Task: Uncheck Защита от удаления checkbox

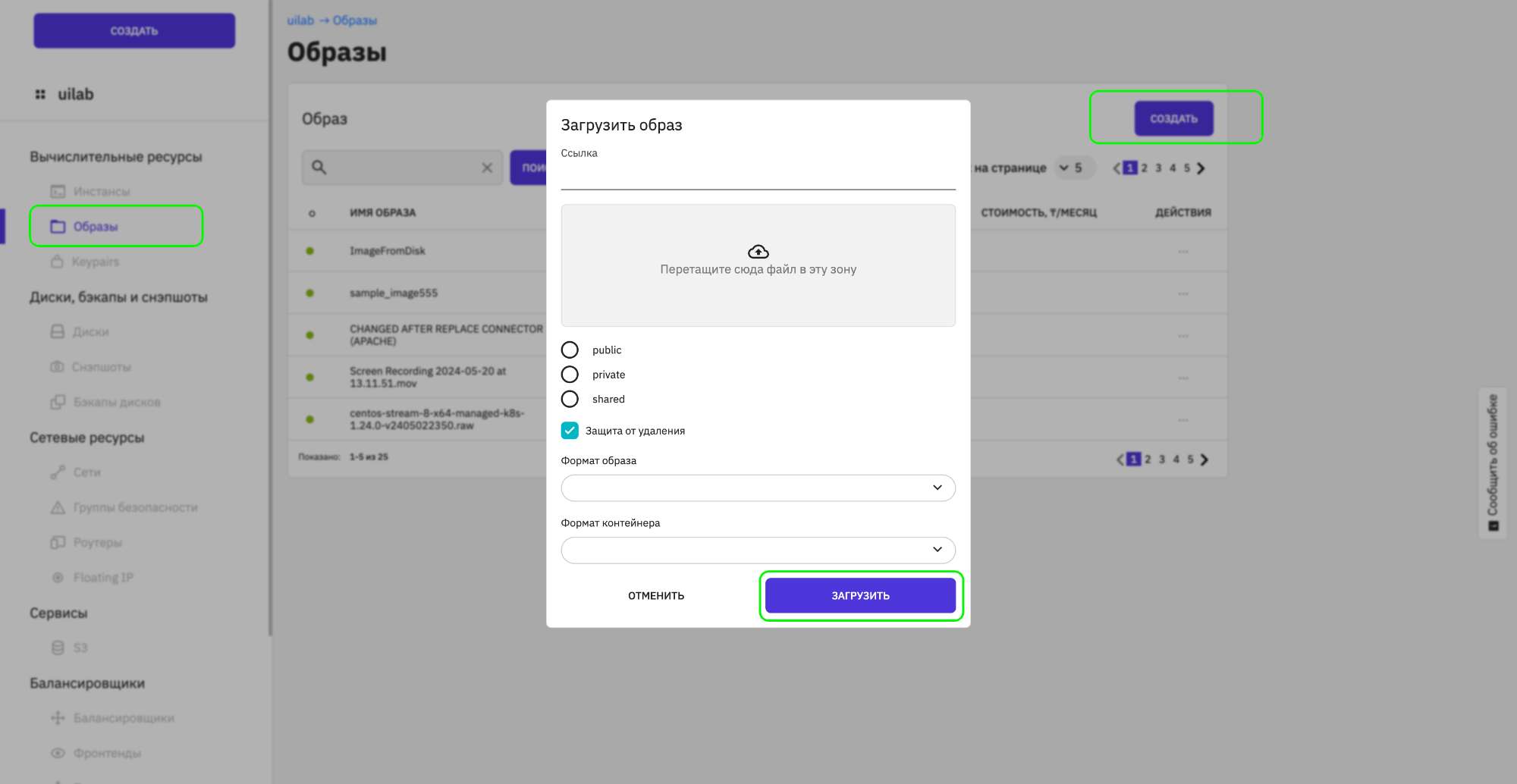Action: tap(570, 431)
